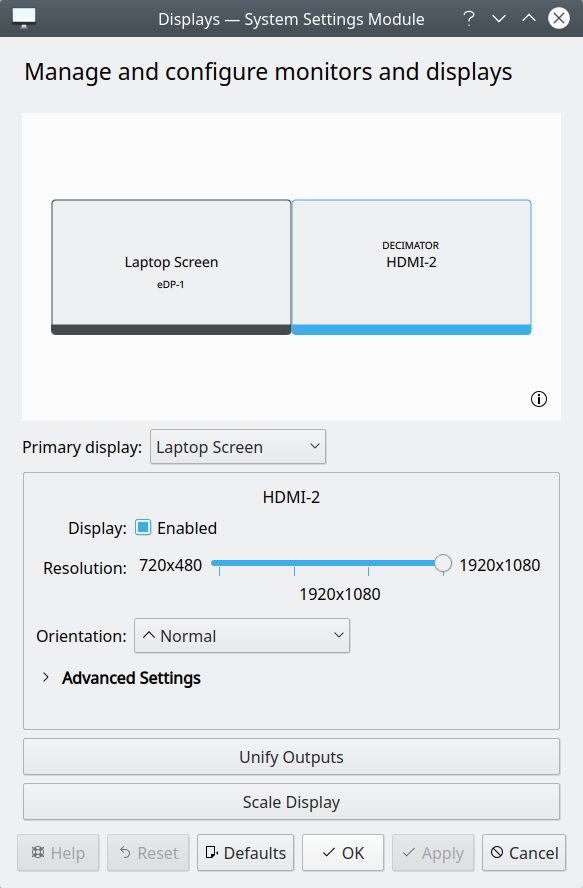Apply the display changes
Viewport: 583px width, 888px height.
point(433,853)
